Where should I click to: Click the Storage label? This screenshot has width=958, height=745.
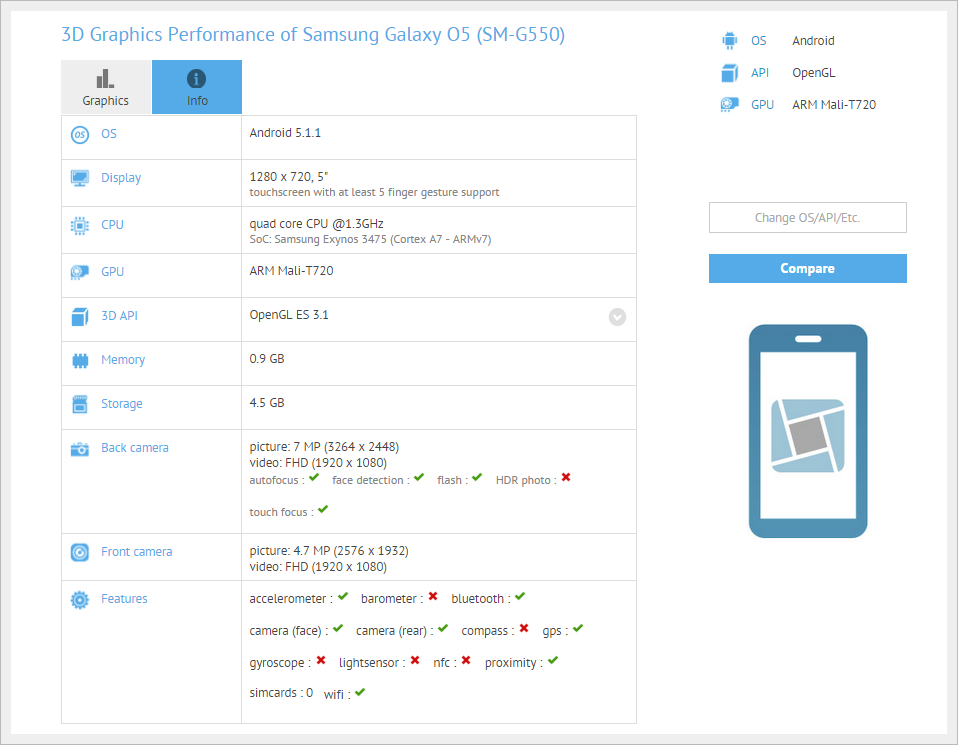122,404
